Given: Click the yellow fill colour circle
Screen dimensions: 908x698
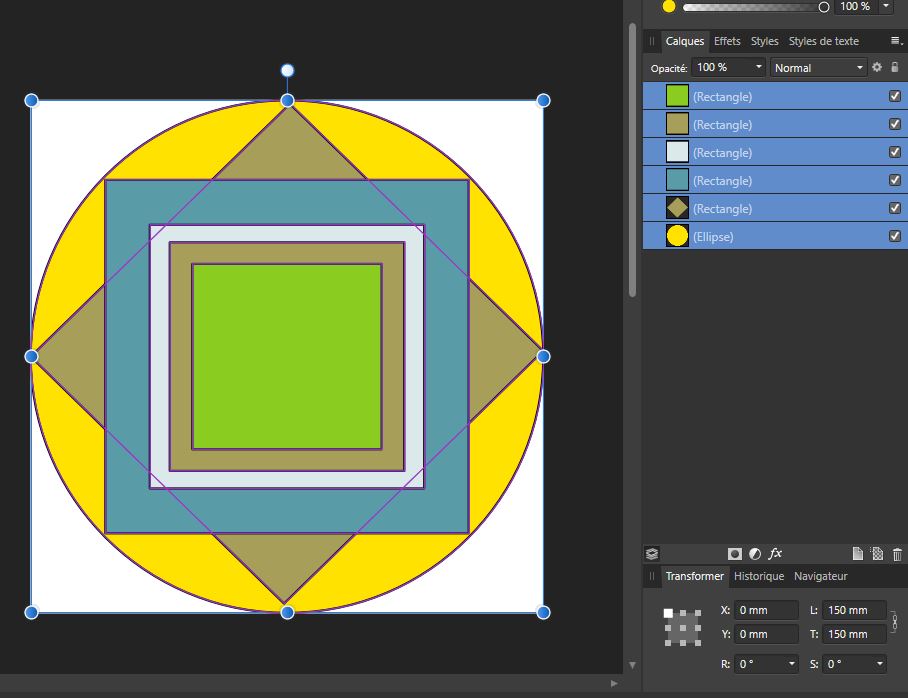Looking at the screenshot, I should (x=669, y=6).
